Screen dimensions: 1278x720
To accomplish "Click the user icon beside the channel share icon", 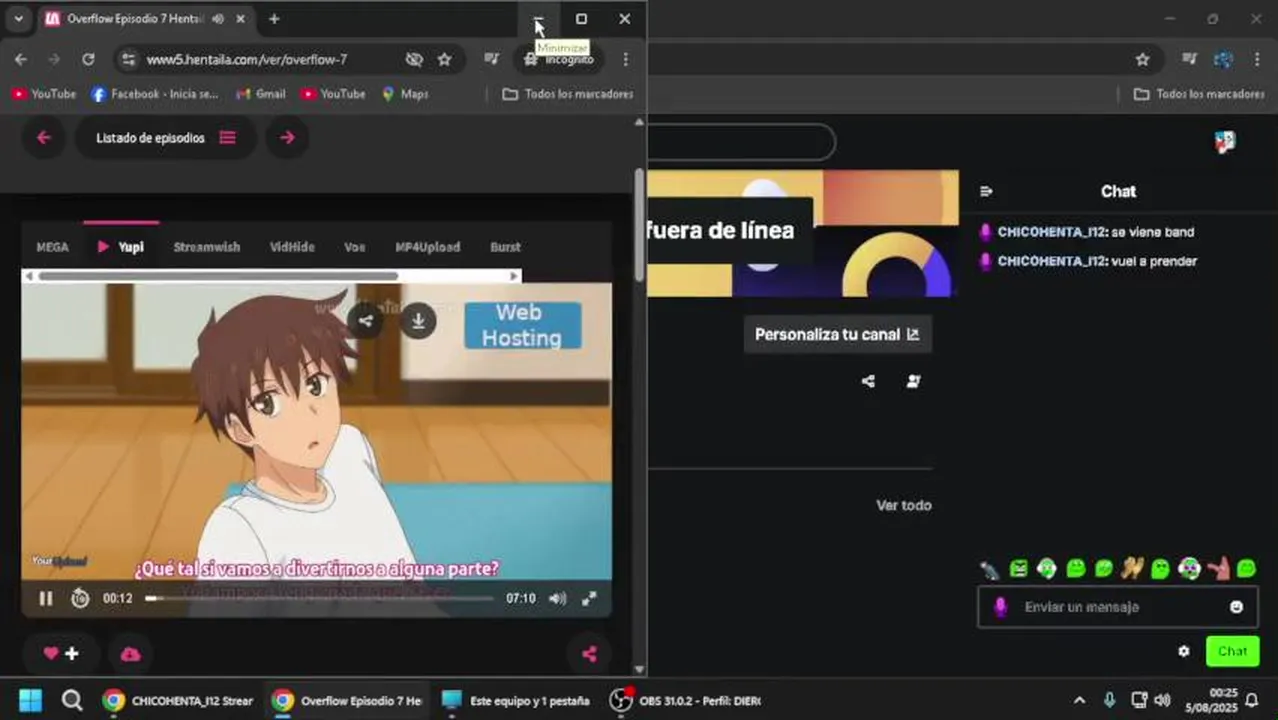I will 913,381.
